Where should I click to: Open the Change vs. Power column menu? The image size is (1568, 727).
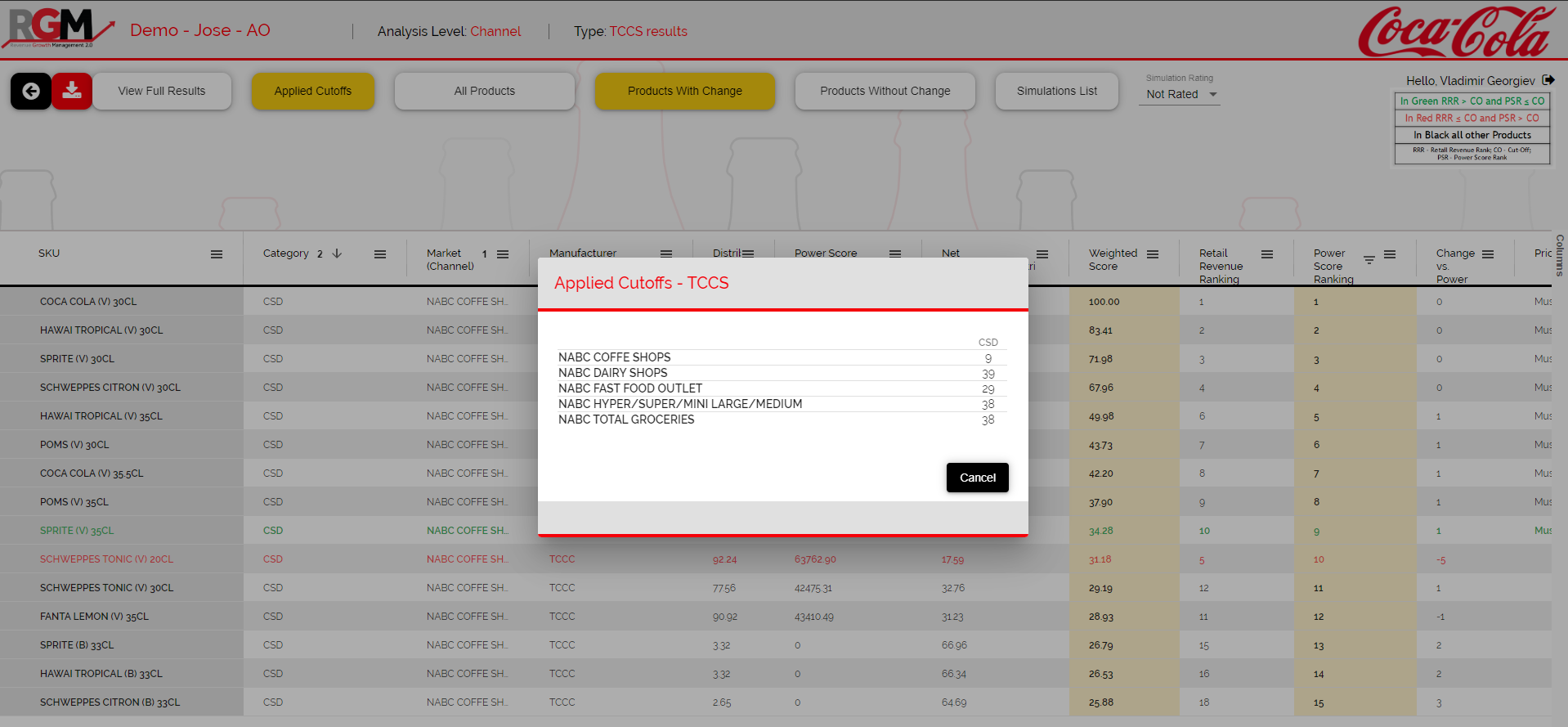click(x=1488, y=254)
